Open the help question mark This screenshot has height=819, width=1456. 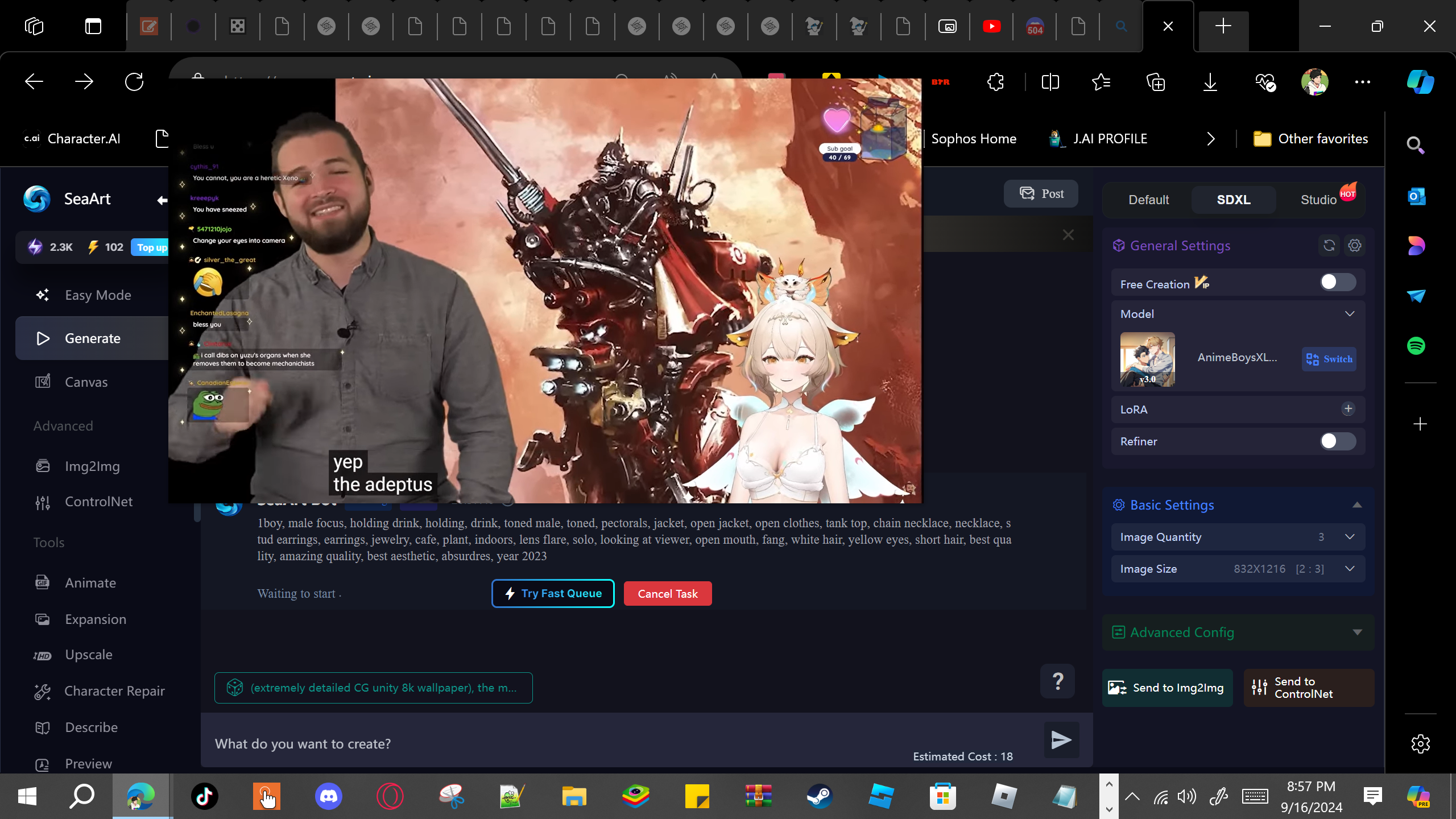coord(1058,681)
